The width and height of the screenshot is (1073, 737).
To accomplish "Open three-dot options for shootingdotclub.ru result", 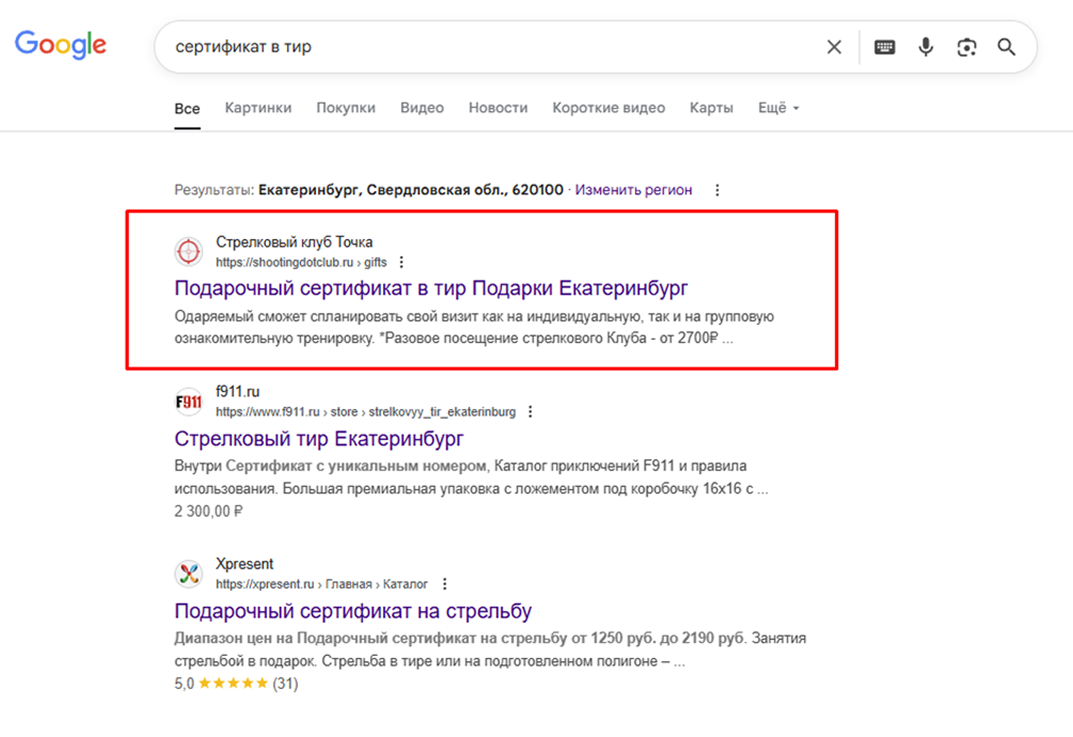I will pos(402,263).
